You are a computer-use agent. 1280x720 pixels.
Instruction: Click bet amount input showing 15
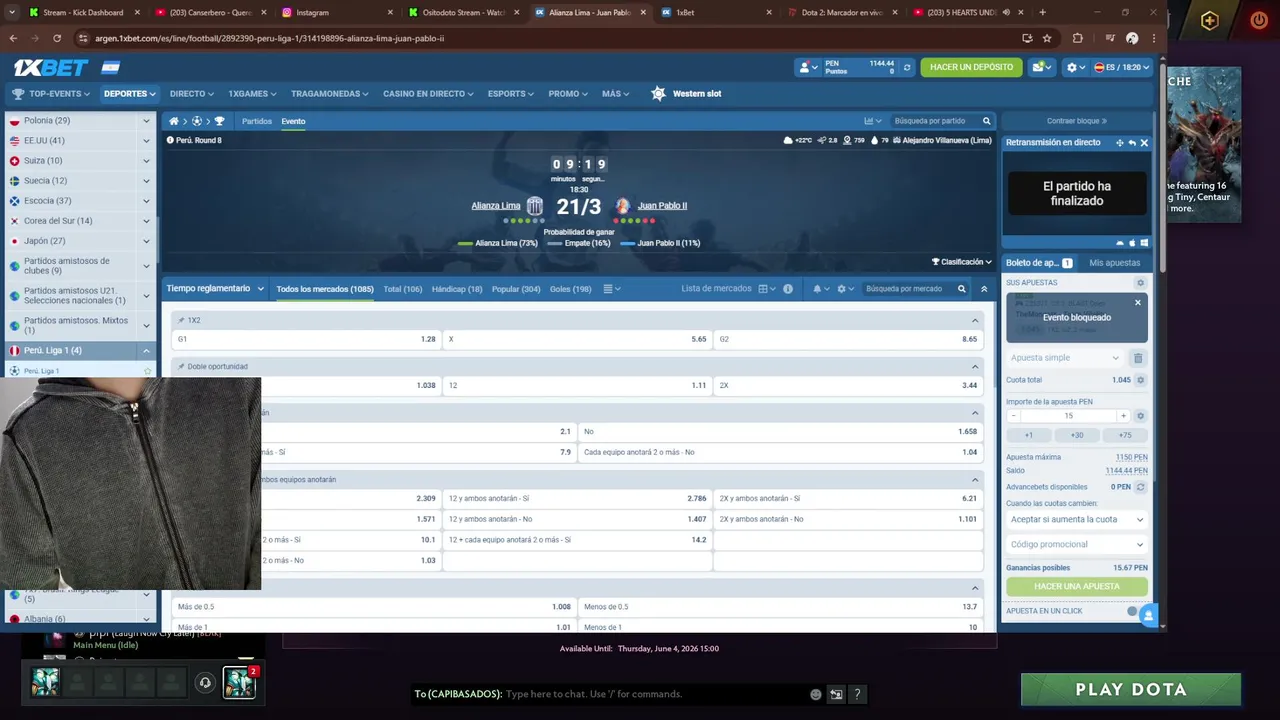click(1068, 416)
